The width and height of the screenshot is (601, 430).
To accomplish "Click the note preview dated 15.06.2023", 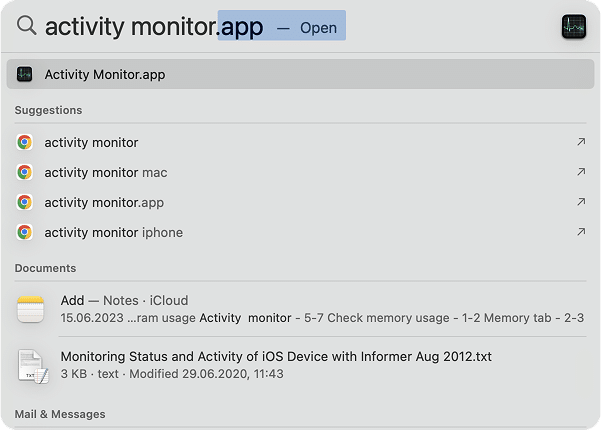I will coord(322,318).
